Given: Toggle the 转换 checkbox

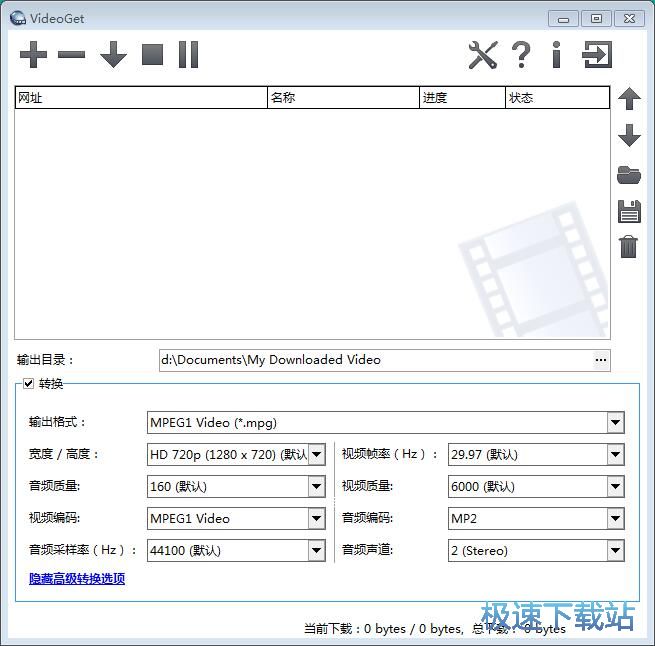Looking at the screenshot, I should [28, 383].
